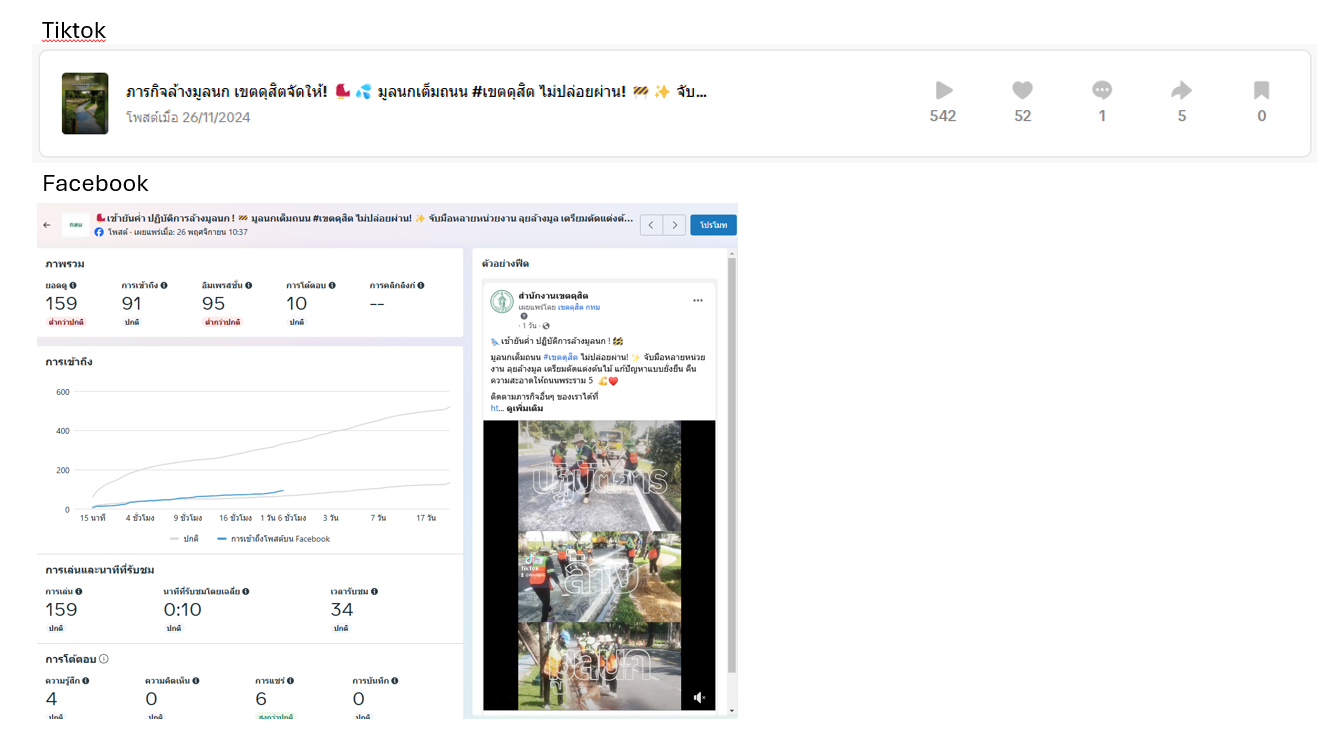Click the average watch time value 0:10
This screenshot has width=1330, height=748.
(x=182, y=609)
